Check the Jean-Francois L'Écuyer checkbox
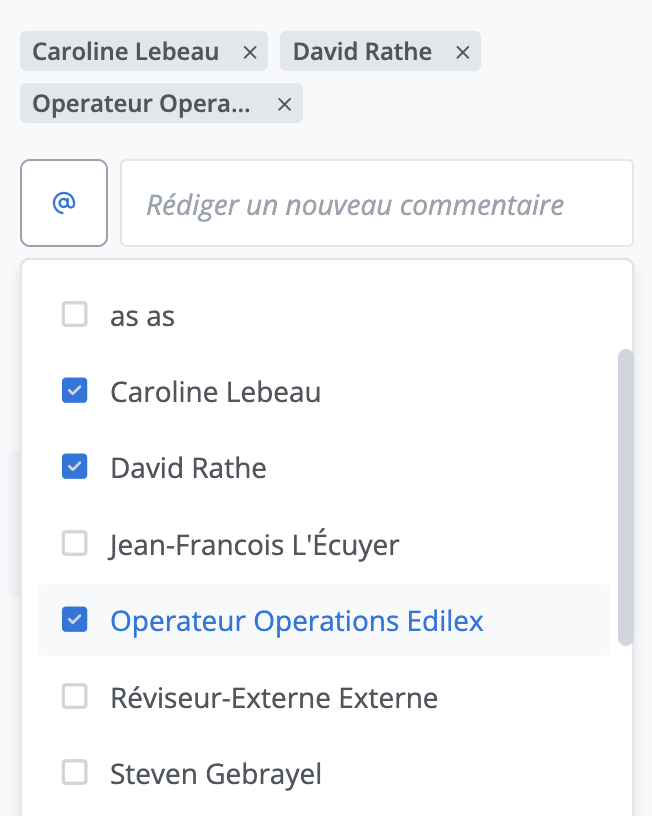 pyautogui.click(x=75, y=544)
